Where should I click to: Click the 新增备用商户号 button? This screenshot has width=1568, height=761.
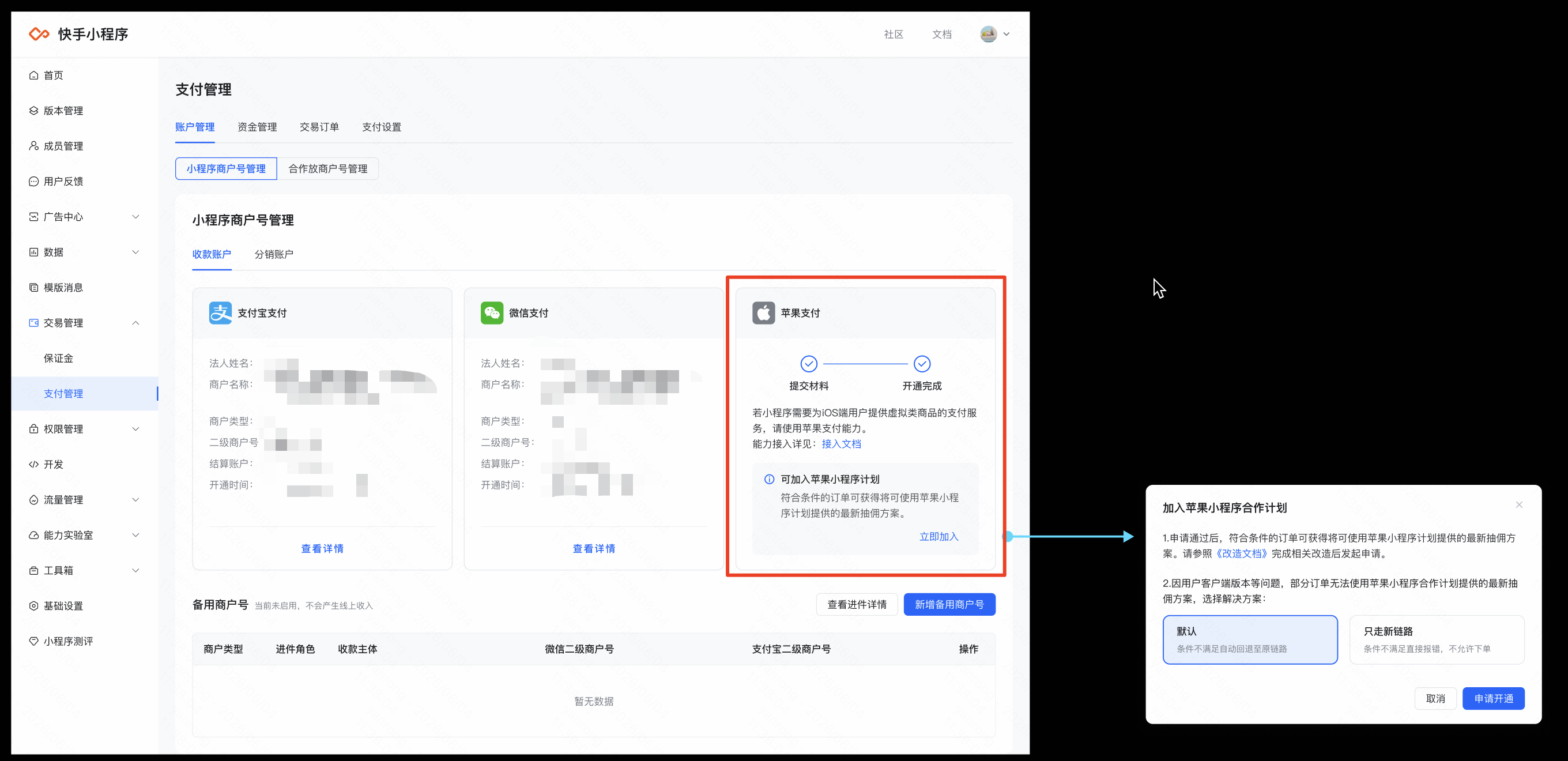(x=949, y=605)
